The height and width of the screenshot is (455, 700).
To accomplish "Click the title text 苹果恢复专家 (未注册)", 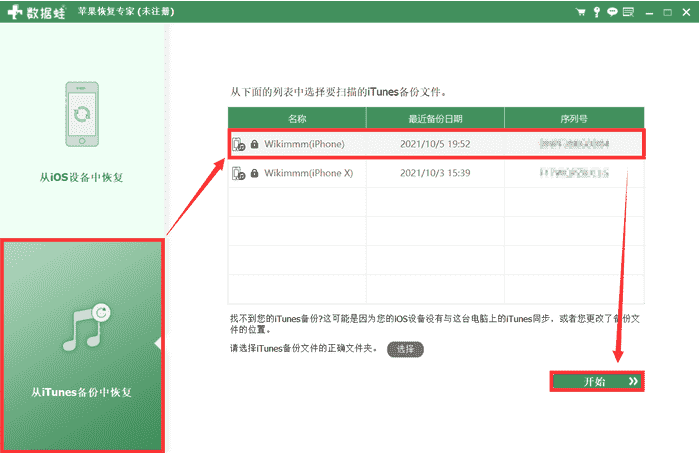I will (x=126, y=12).
